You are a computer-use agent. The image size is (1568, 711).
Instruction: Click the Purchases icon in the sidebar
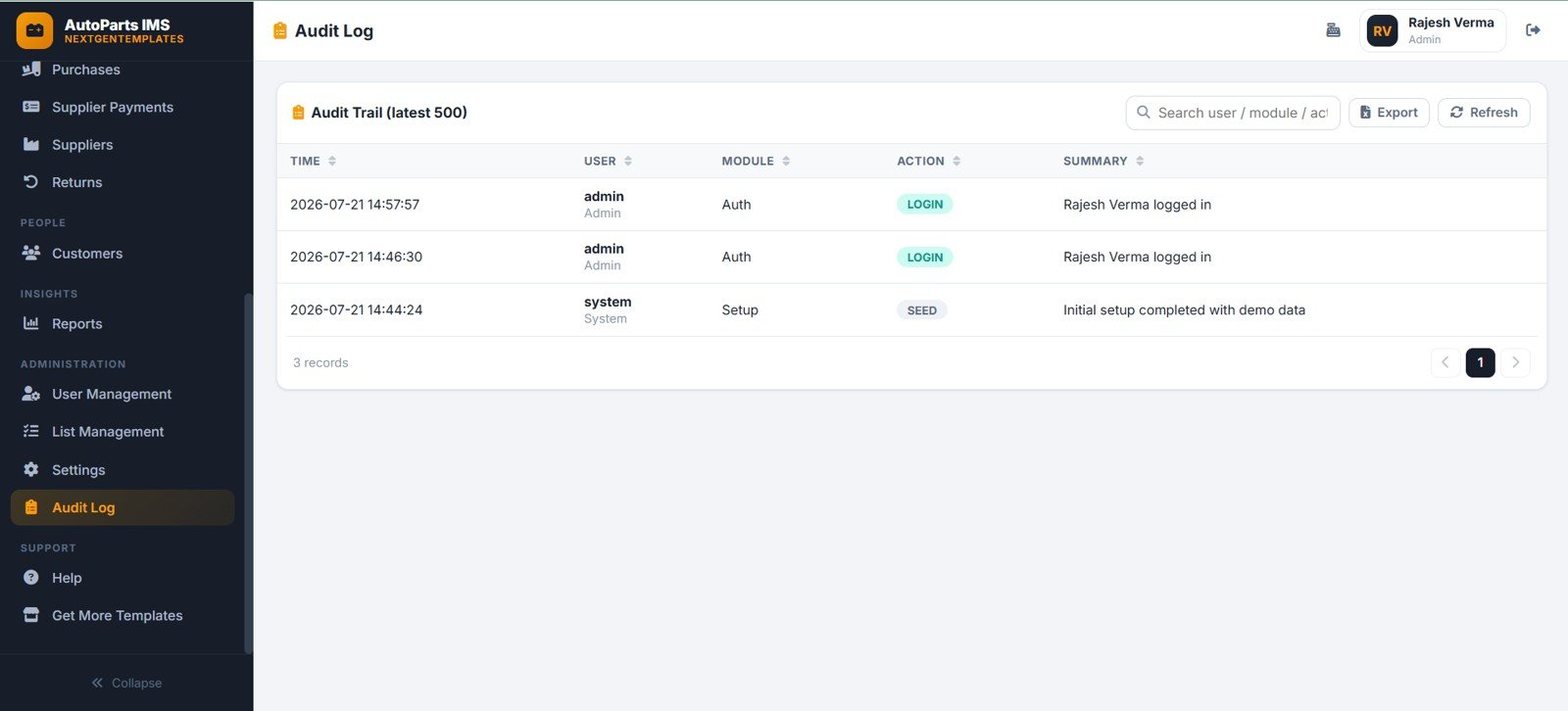tap(31, 70)
